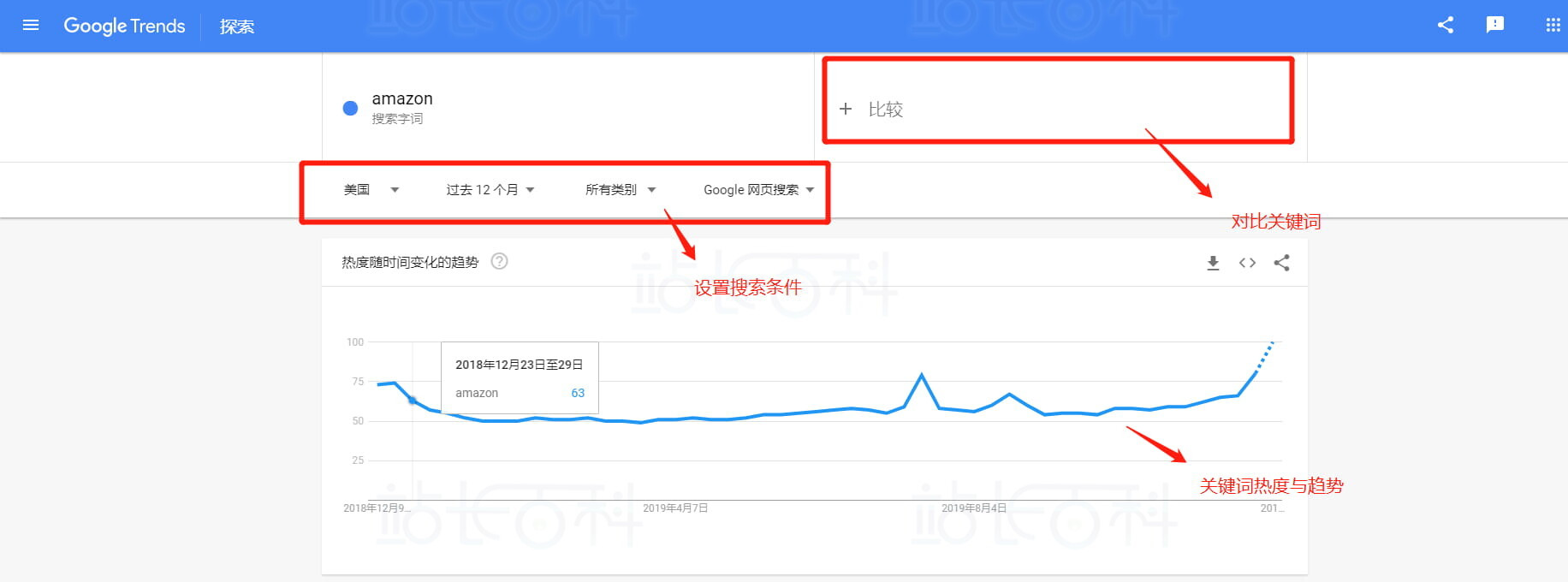Edit the amazon search term
Screen dimensions: 1568x582
coord(402,98)
